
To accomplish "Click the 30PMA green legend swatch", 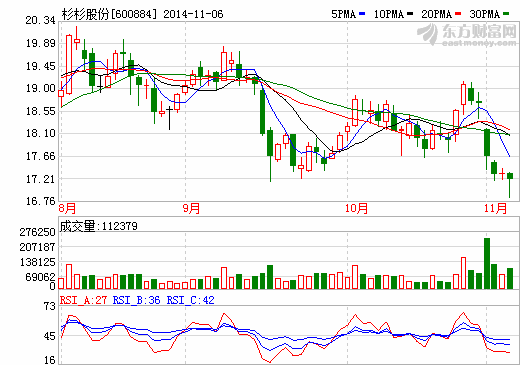I will 506,14.
